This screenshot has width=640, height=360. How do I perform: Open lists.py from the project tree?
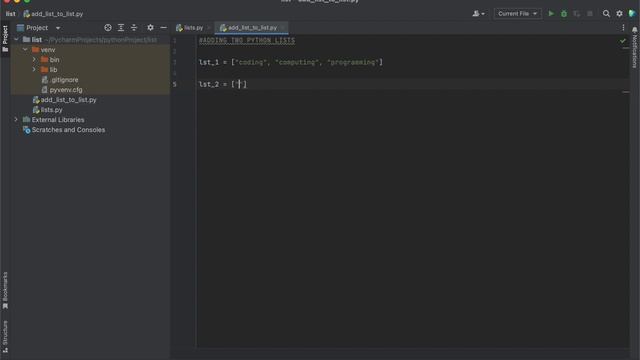51,110
